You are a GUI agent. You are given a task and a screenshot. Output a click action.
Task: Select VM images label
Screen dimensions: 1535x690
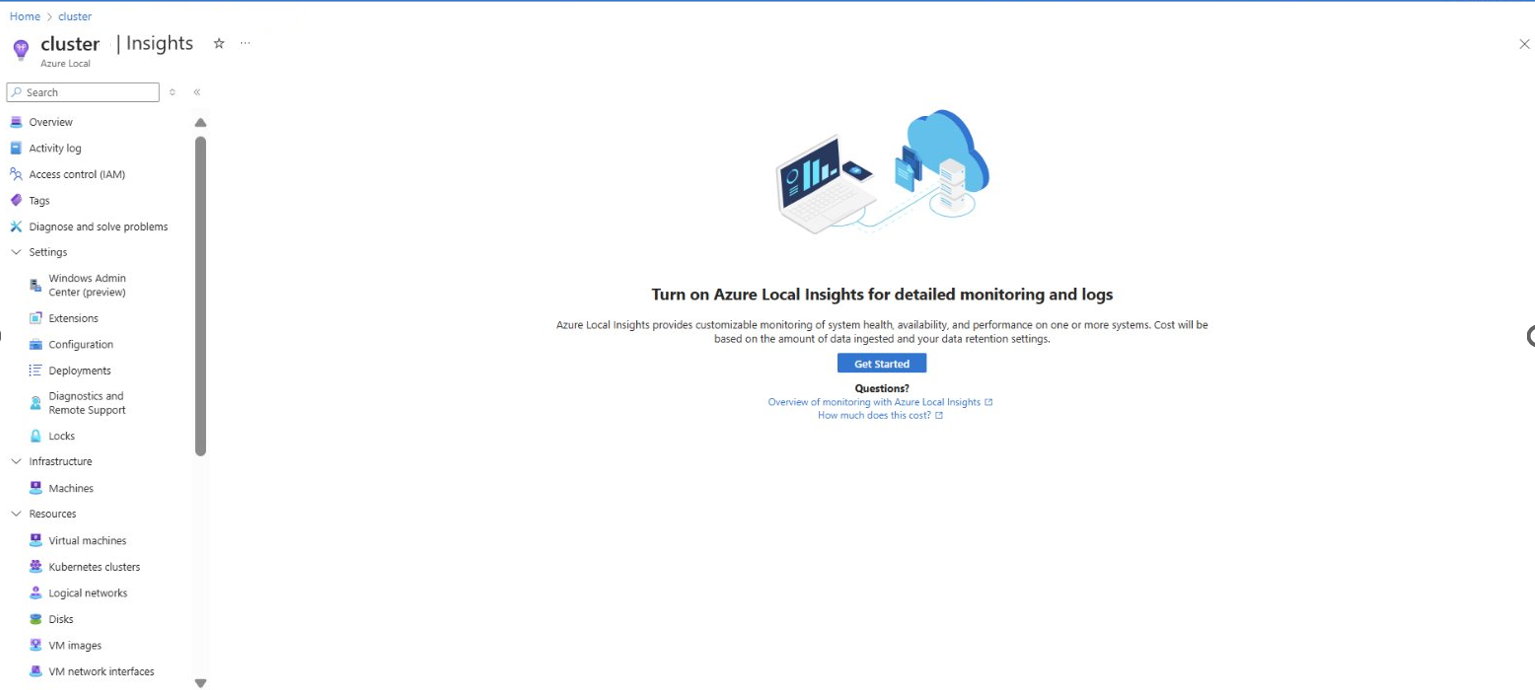point(75,645)
